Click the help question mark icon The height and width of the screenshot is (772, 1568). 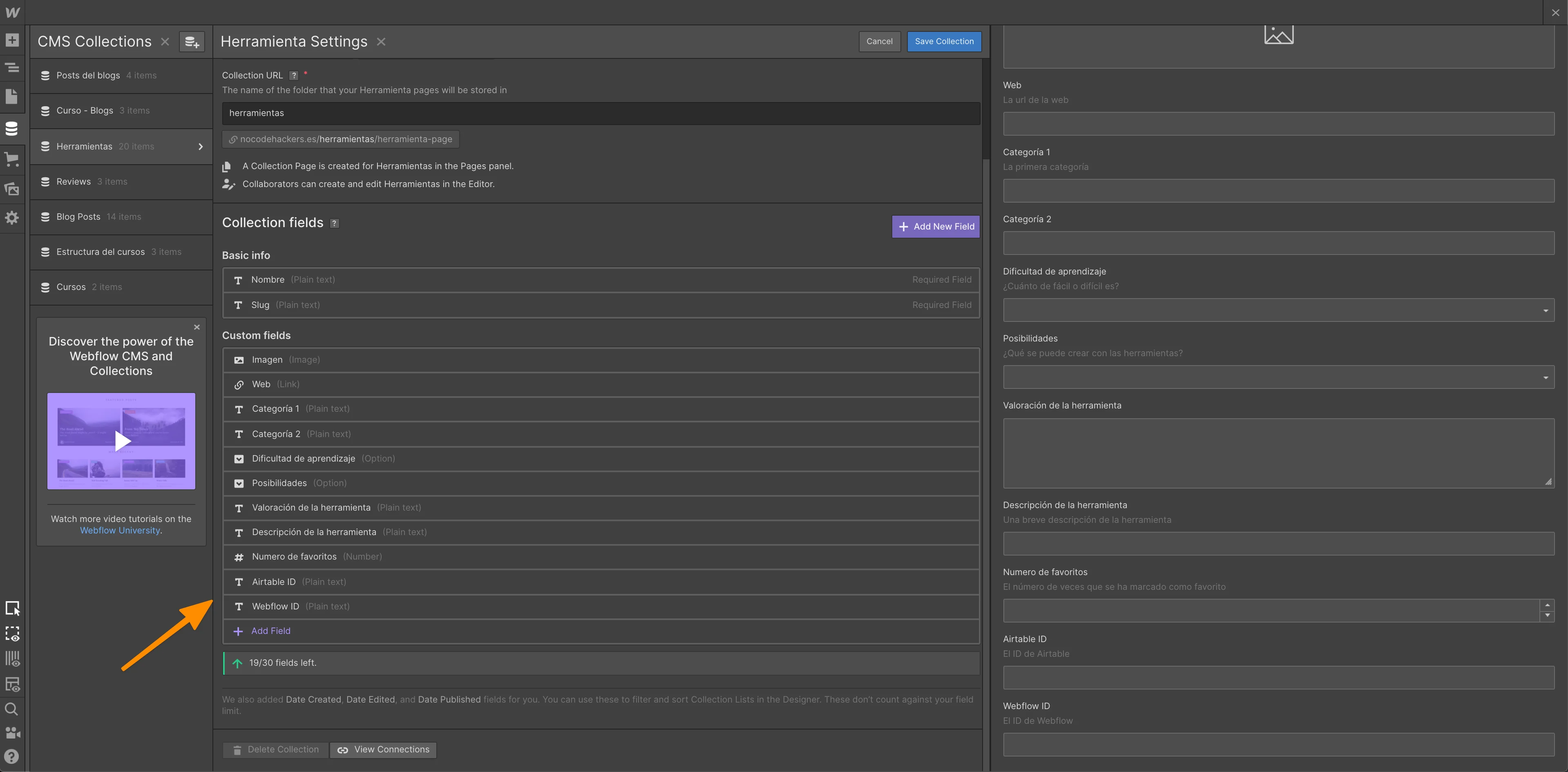pos(11,756)
